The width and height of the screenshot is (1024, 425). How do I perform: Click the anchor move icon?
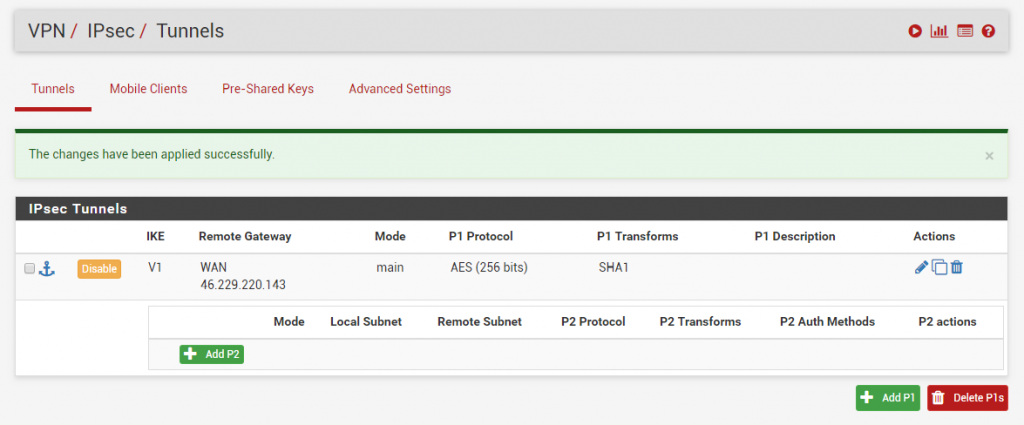[47, 268]
